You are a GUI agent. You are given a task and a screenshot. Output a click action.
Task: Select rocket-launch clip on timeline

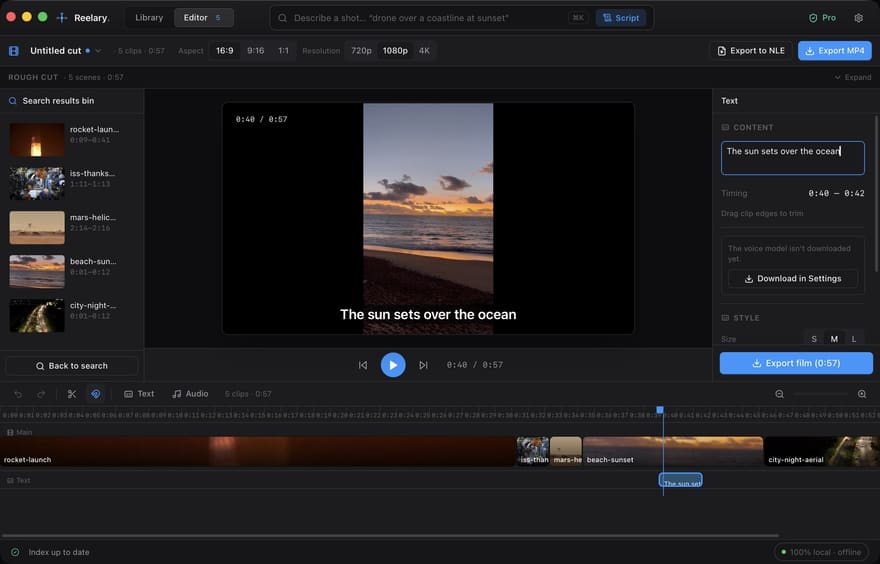click(258, 452)
